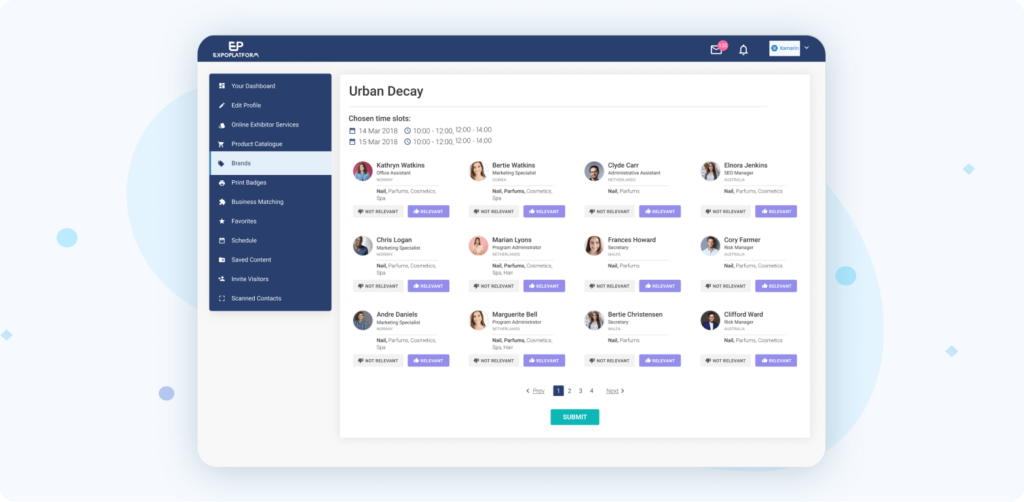Open Cory Farmer avatar photo
Image resolution: width=1024 pixels, height=502 pixels.
click(x=711, y=245)
